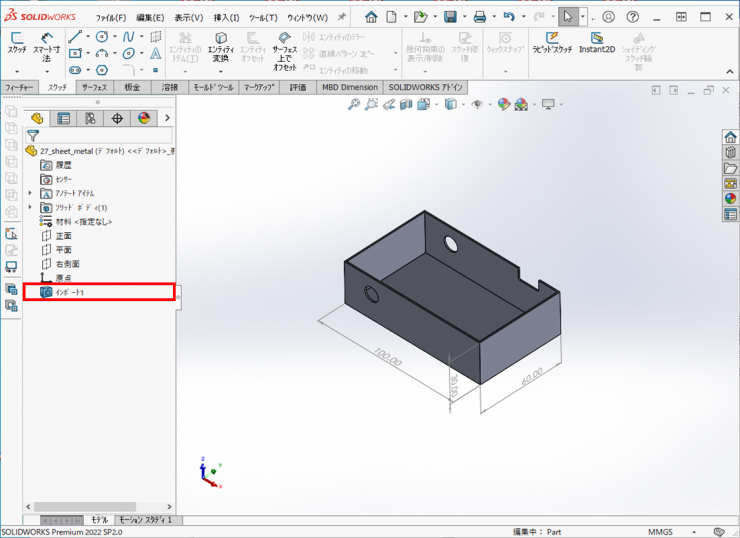Click the Edit Appearance color ball icon
Image resolution: width=740 pixels, height=538 pixels.
[x=503, y=104]
